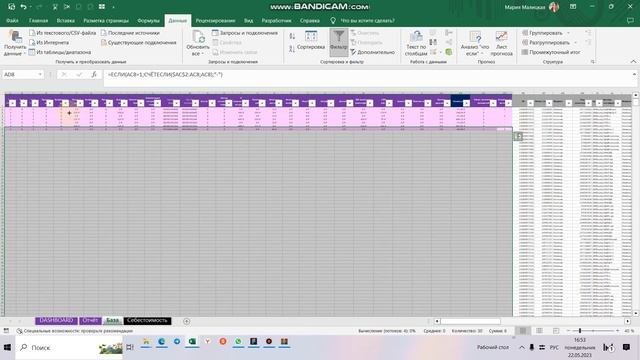Switch to Отчёт sheet tab
Viewport: 640px width, 360px height.
click(x=90, y=321)
